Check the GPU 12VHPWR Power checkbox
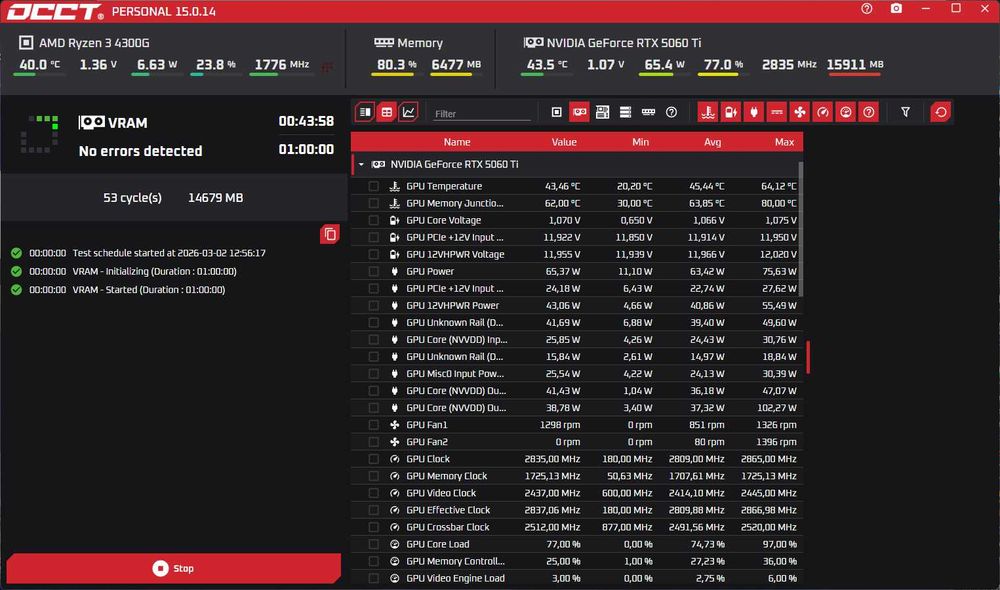The width and height of the screenshot is (1000, 590). (374, 306)
